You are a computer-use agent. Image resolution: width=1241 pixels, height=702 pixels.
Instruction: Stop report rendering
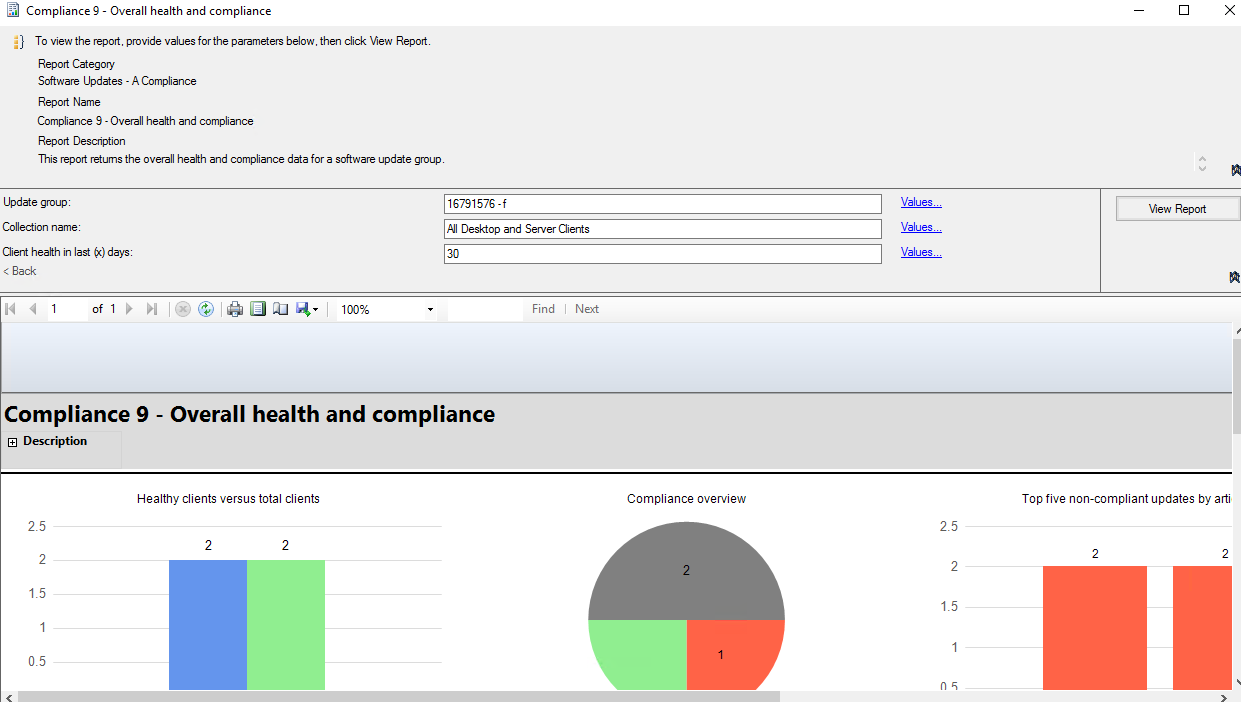click(x=183, y=309)
